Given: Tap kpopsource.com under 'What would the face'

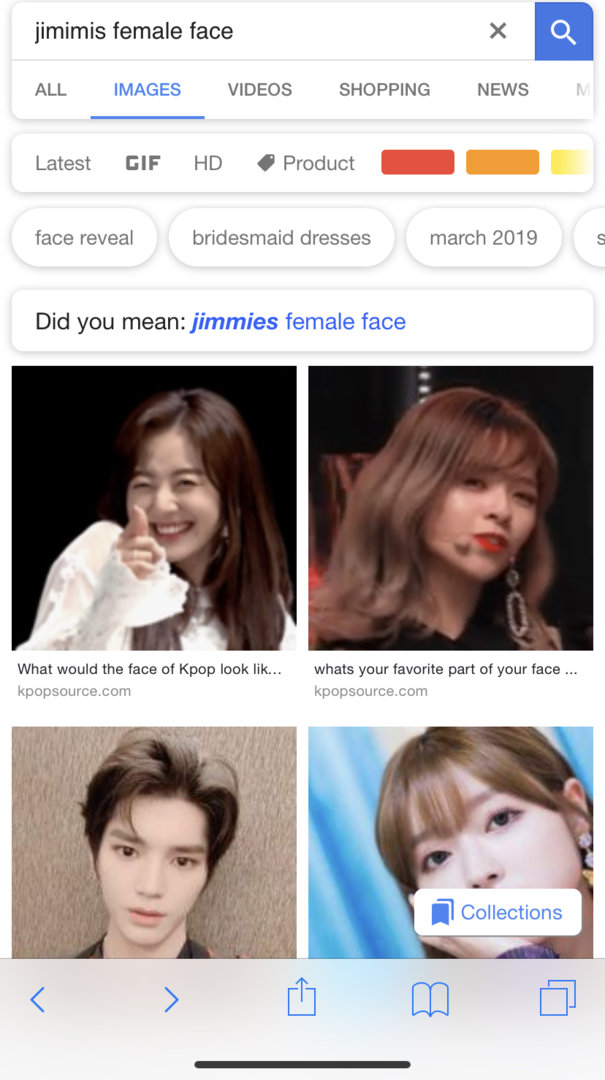Looking at the screenshot, I should (74, 691).
